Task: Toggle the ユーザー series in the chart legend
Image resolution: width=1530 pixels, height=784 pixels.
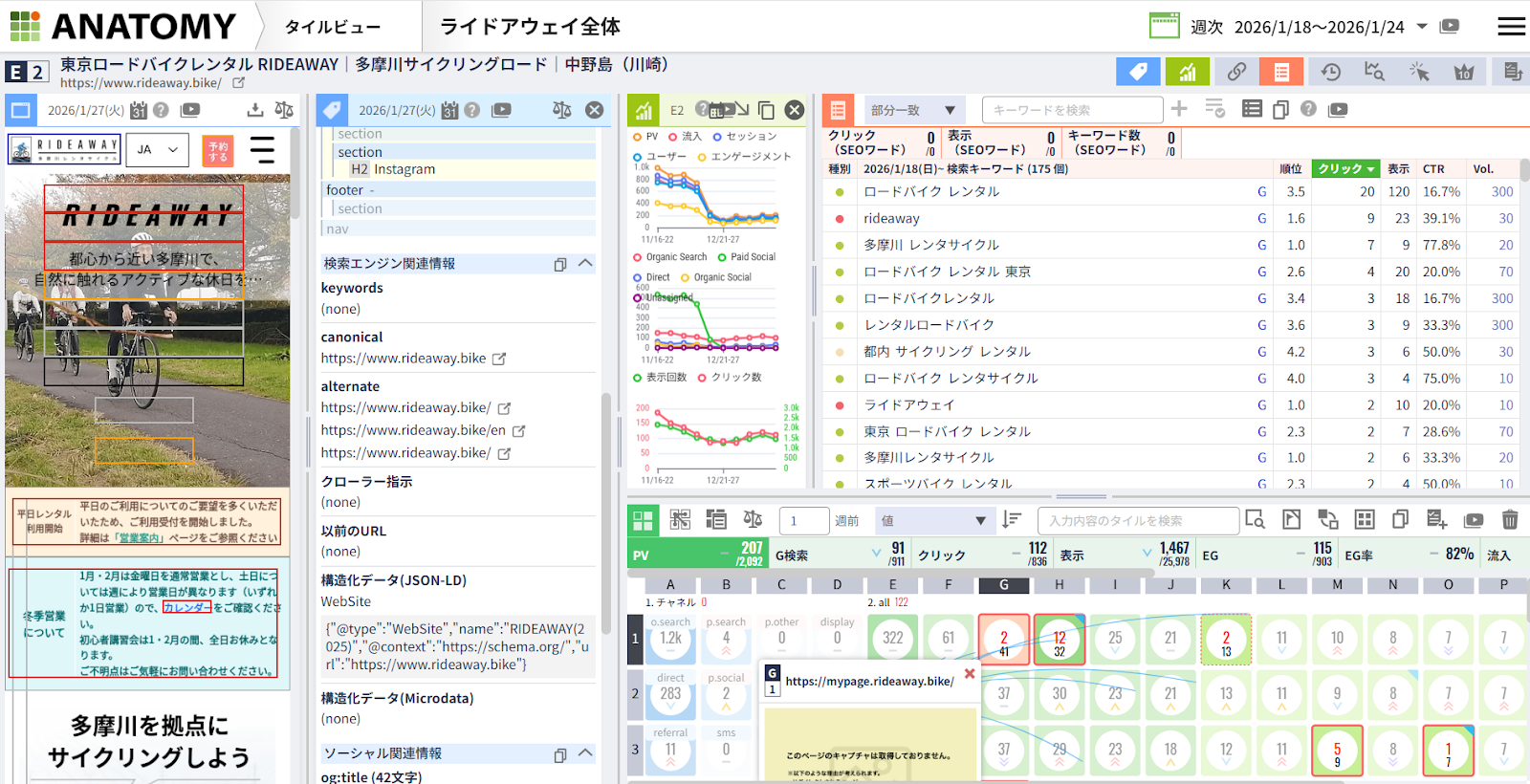Action: pyautogui.click(x=660, y=157)
